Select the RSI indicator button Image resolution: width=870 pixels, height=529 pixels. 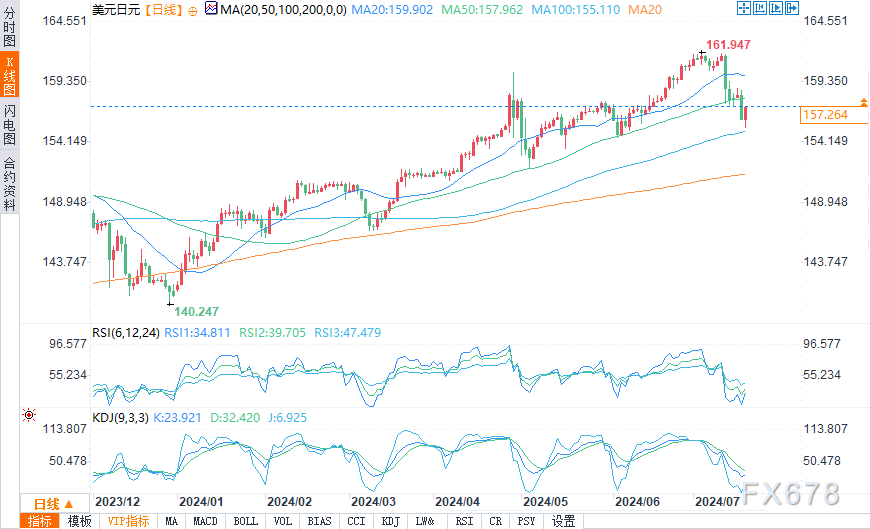pos(464,521)
